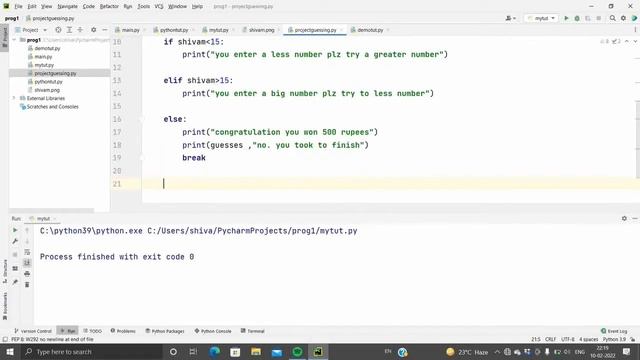Open the Terminal tool window
Image resolution: width=640 pixels, height=360 pixels.
click(x=253, y=331)
